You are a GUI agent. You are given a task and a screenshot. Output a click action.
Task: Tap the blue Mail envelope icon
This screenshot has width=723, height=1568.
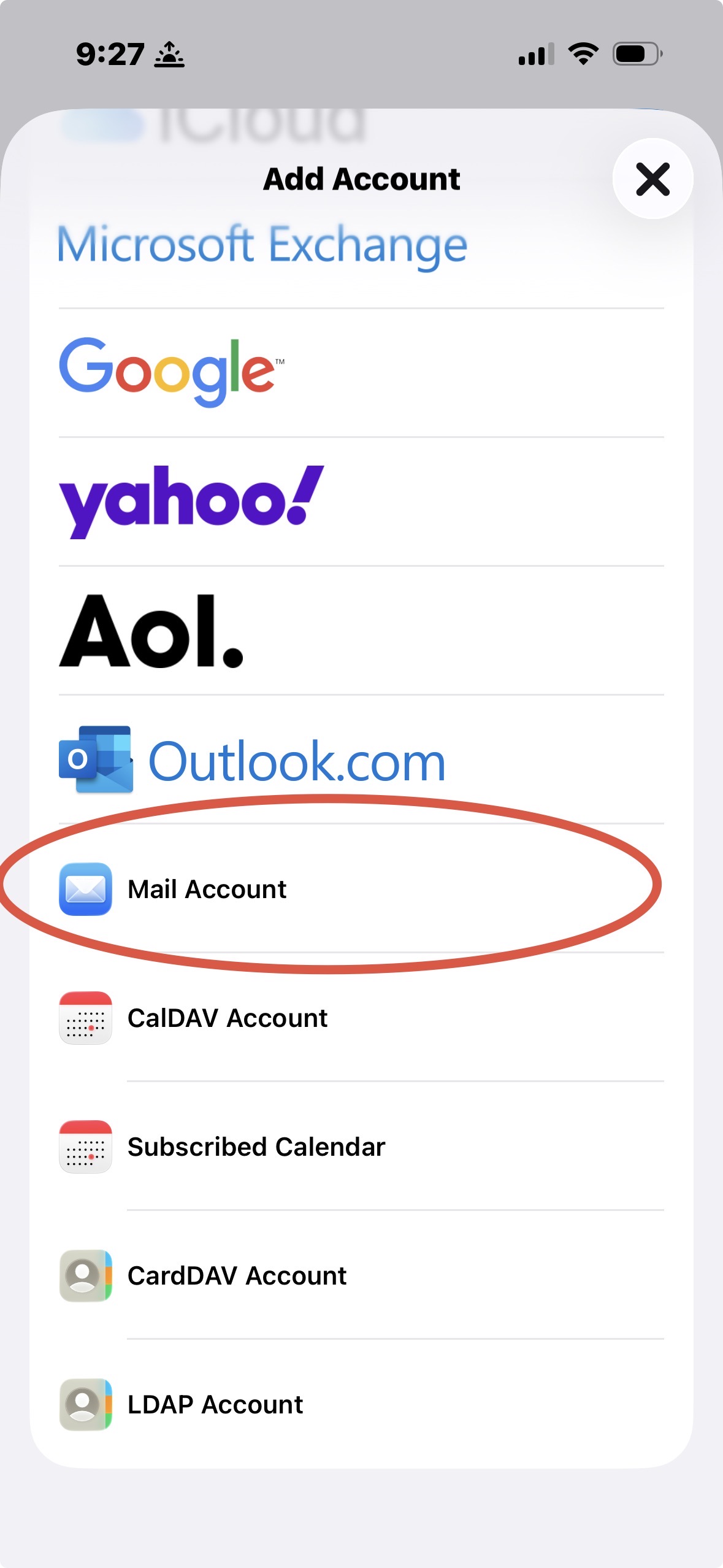pos(85,889)
